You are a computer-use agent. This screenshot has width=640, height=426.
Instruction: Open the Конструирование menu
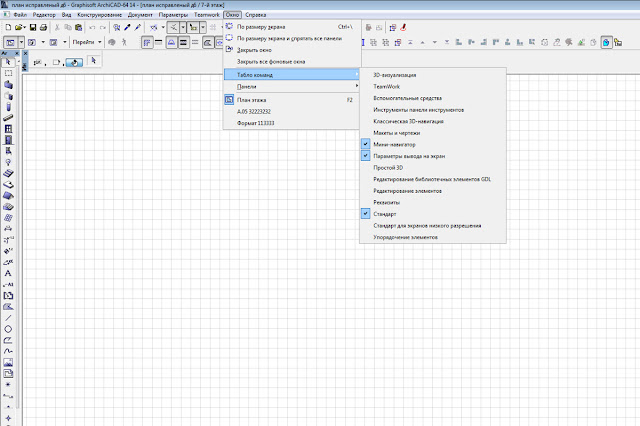pos(100,15)
